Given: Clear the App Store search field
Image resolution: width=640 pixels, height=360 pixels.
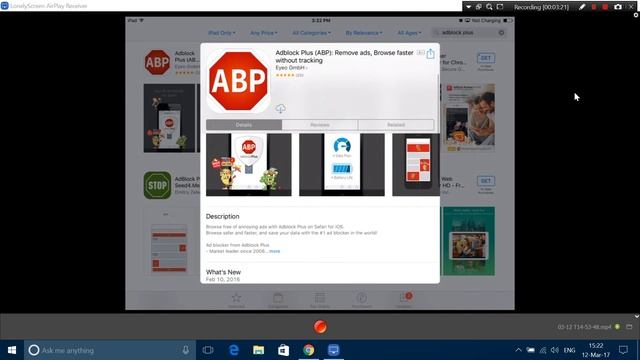Looking at the screenshot, I should click(x=501, y=33).
